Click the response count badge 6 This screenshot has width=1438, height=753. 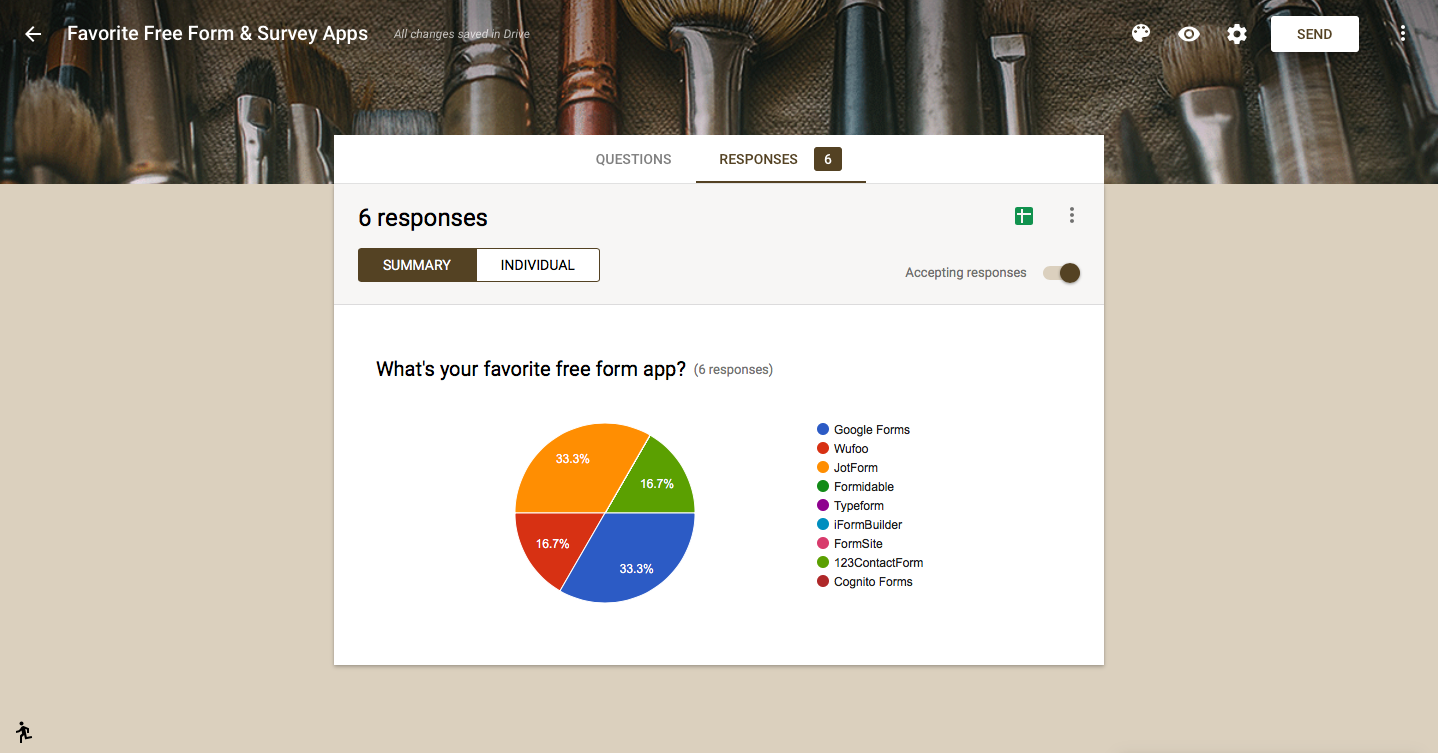828,159
